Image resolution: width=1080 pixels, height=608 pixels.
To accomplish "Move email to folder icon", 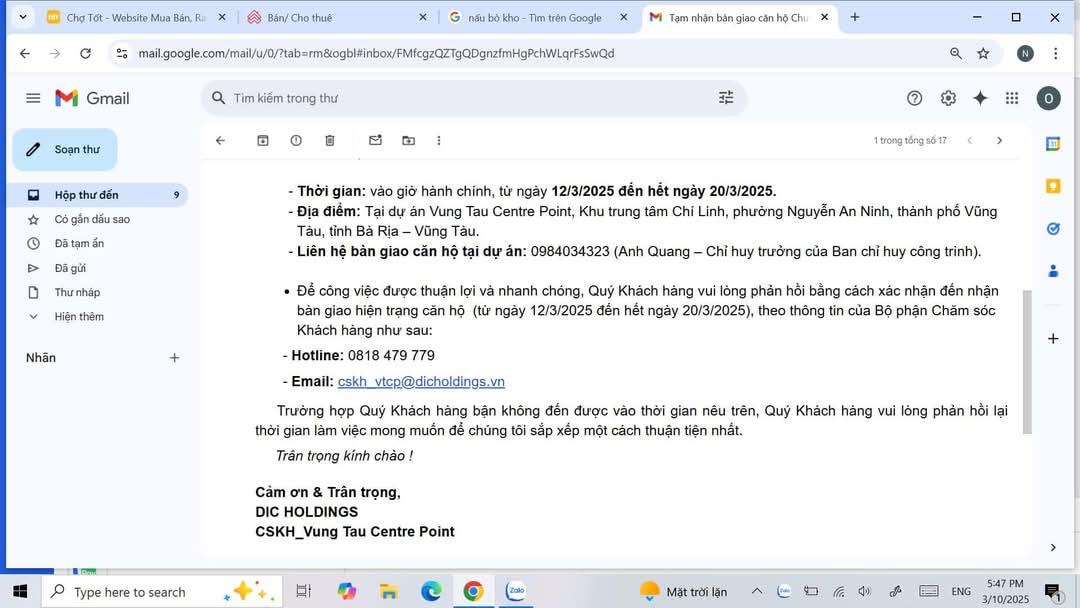I will click(x=408, y=140).
